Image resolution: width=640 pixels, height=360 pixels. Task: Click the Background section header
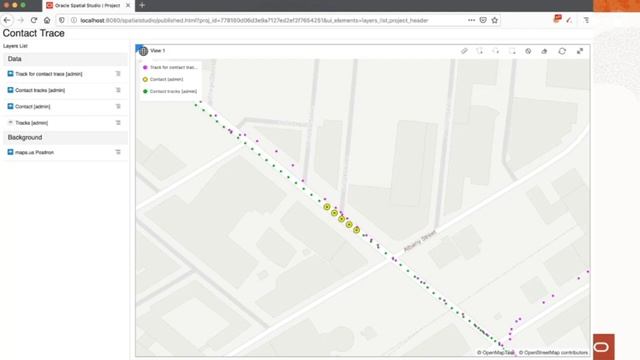click(65, 138)
